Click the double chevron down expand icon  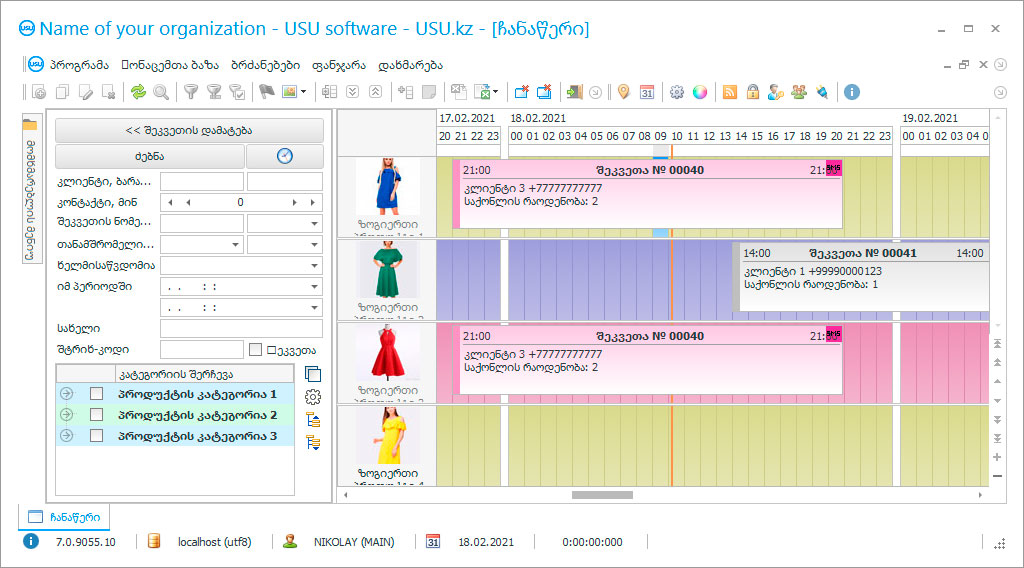[353, 92]
